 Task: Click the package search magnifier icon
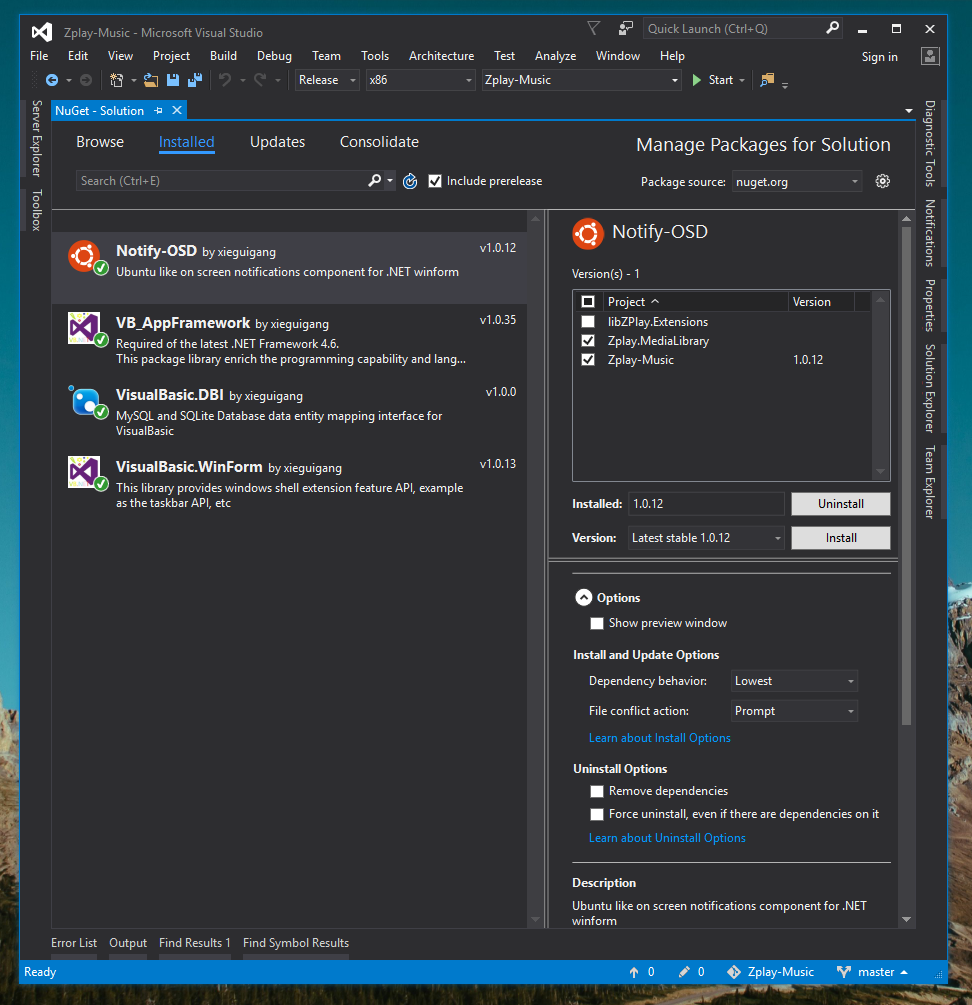point(375,181)
